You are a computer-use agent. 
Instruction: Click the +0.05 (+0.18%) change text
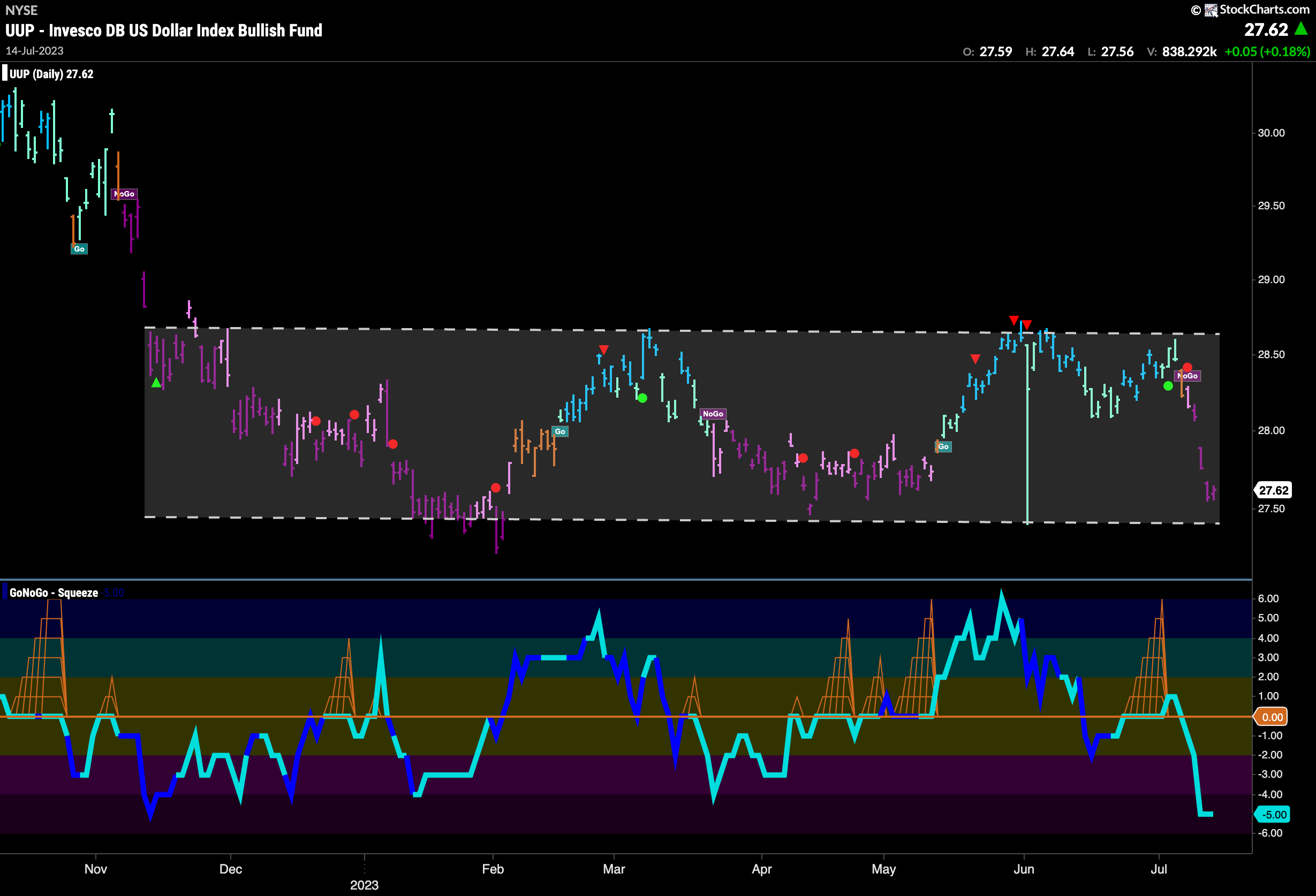click(1267, 51)
